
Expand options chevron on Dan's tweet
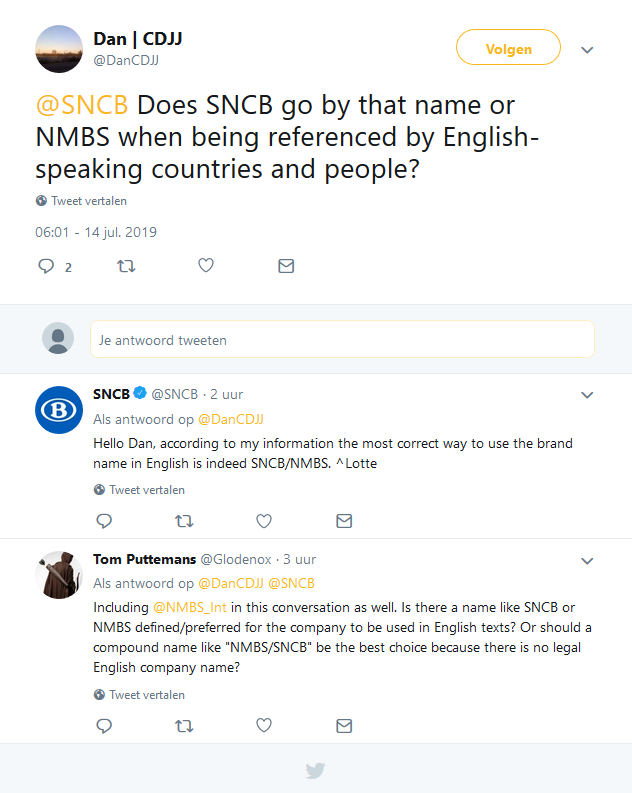pos(588,49)
